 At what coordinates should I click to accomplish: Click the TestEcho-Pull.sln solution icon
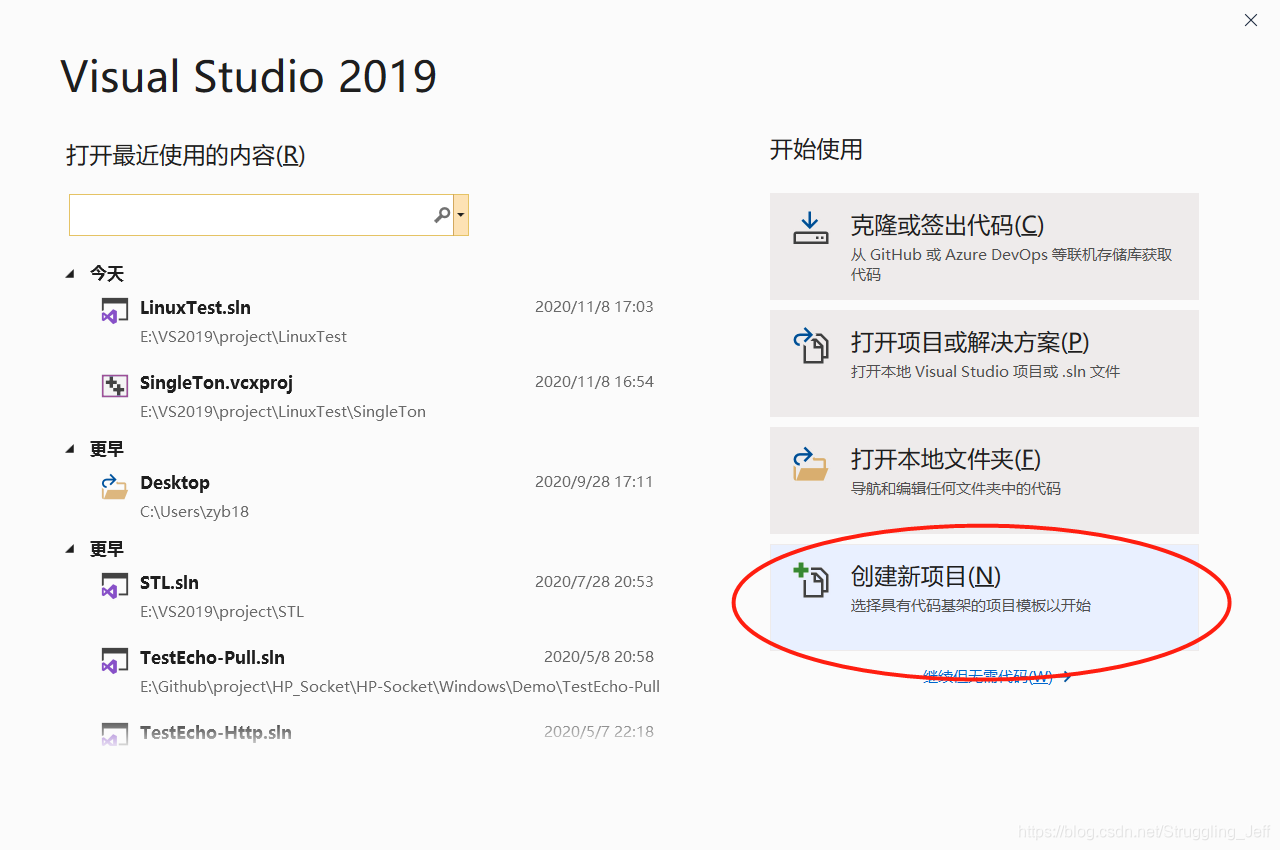click(115, 661)
